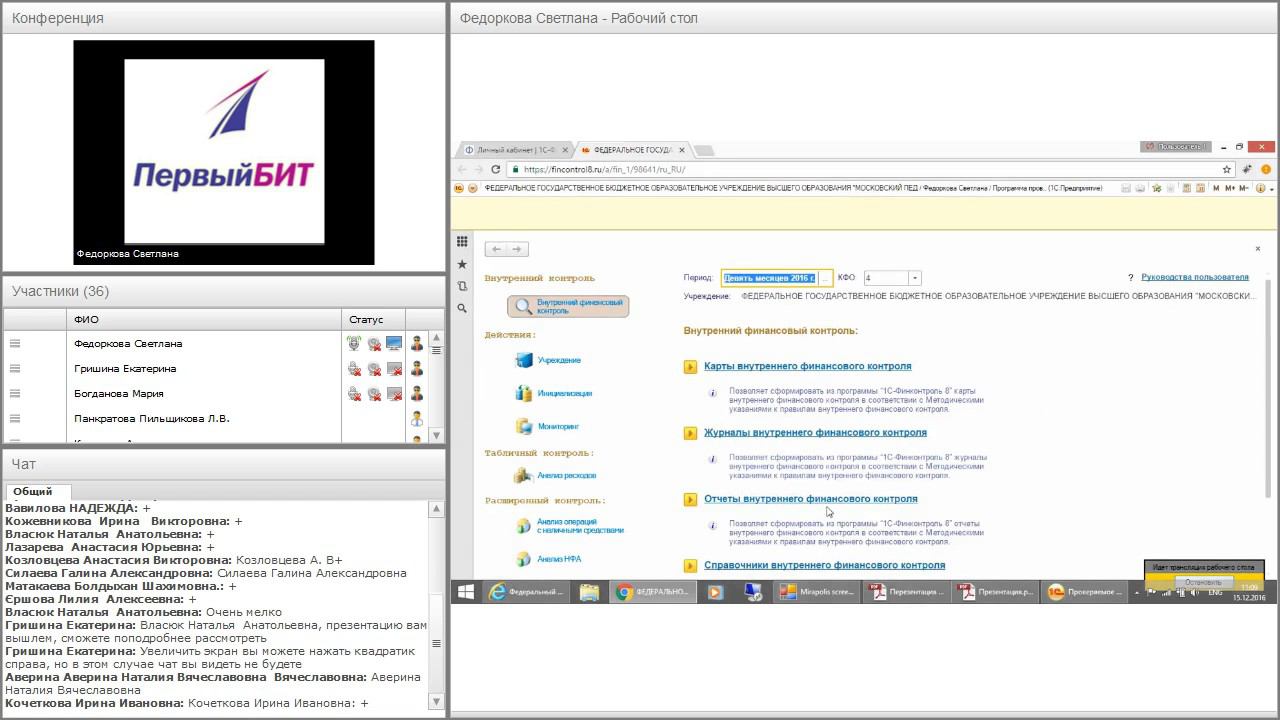Open row menu for Панкратова Пильщикова Л.В.
Screen dimensions: 1280x720
[x=15, y=418]
